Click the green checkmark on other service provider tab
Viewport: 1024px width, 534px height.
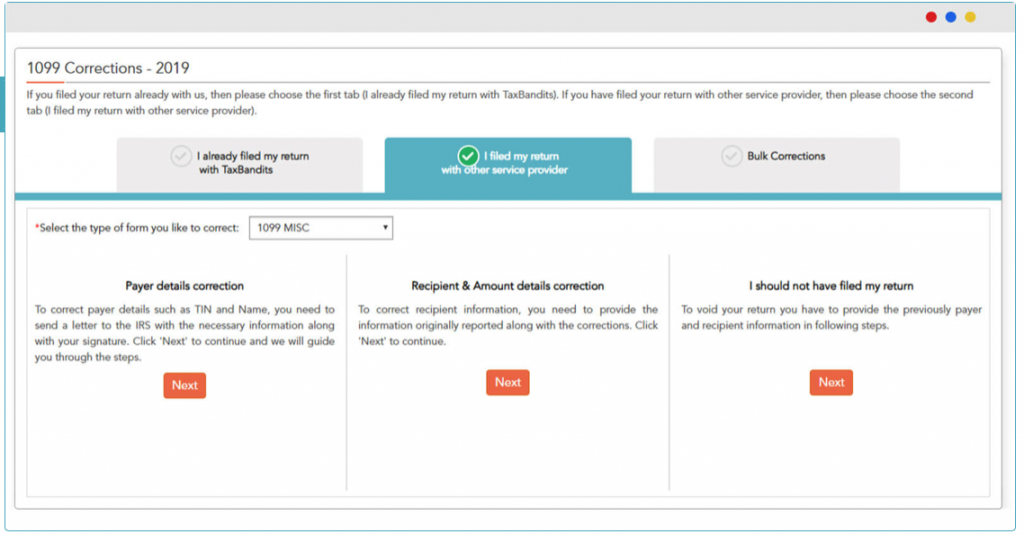[468, 156]
